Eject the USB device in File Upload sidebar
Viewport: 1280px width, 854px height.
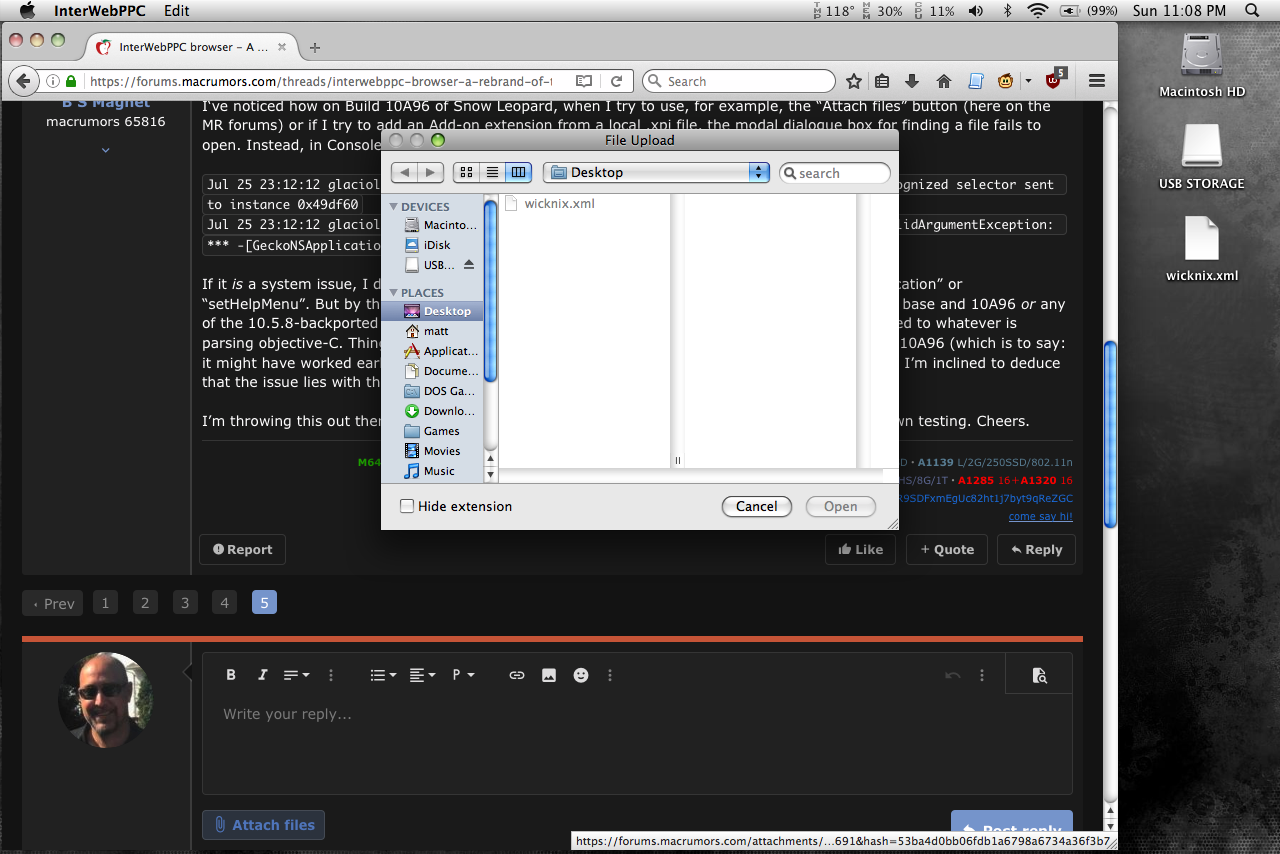point(470,265)
